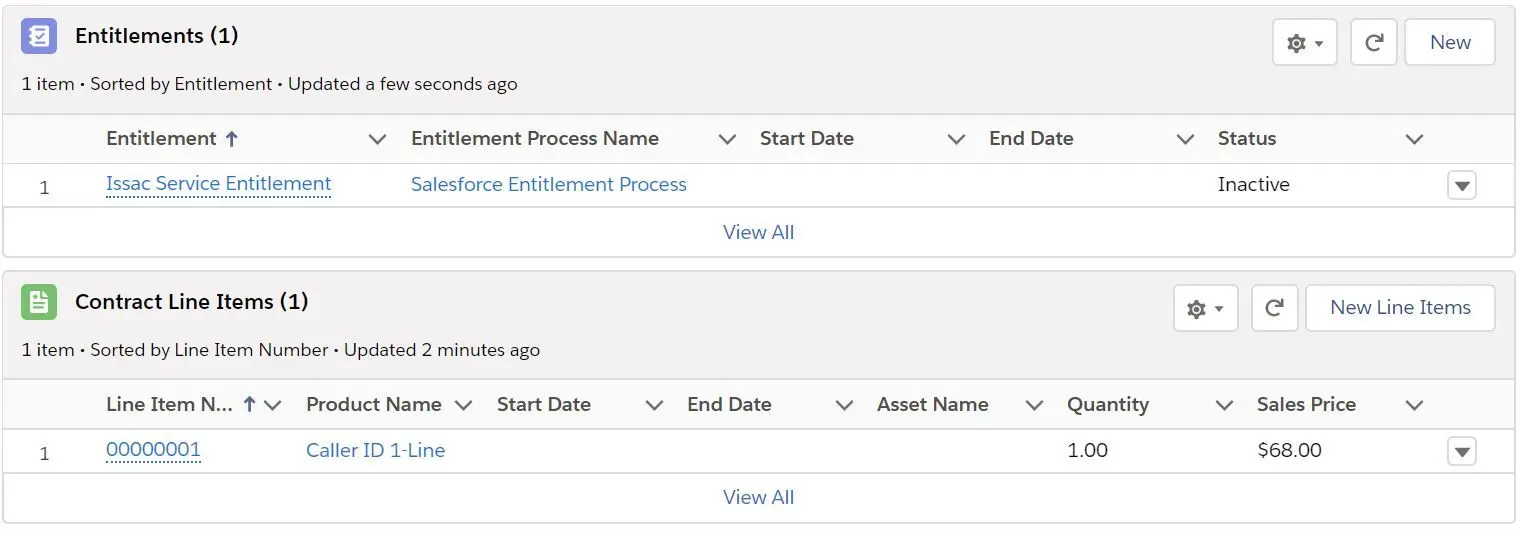Refresh the Contract Line Items list
Image resolution: width=1520 pixels, height=535 pixels.
(1274, 308)
